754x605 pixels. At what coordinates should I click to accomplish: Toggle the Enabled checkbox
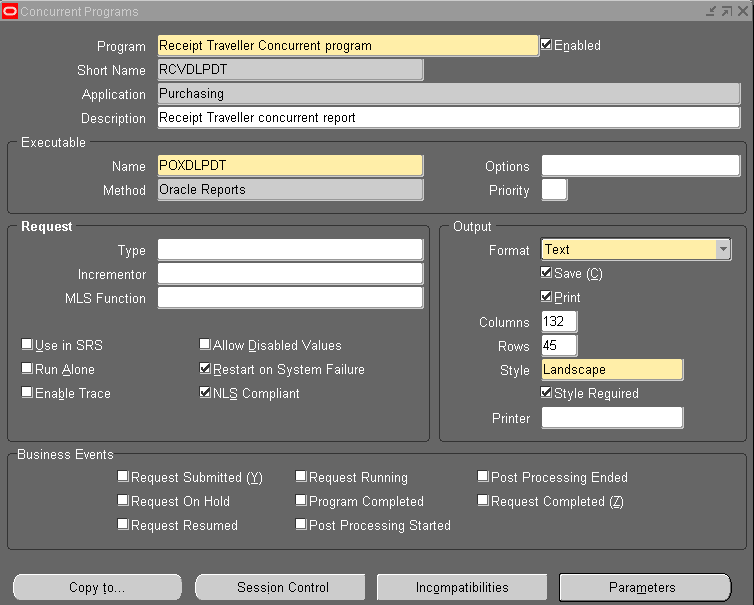click(546, 45)
